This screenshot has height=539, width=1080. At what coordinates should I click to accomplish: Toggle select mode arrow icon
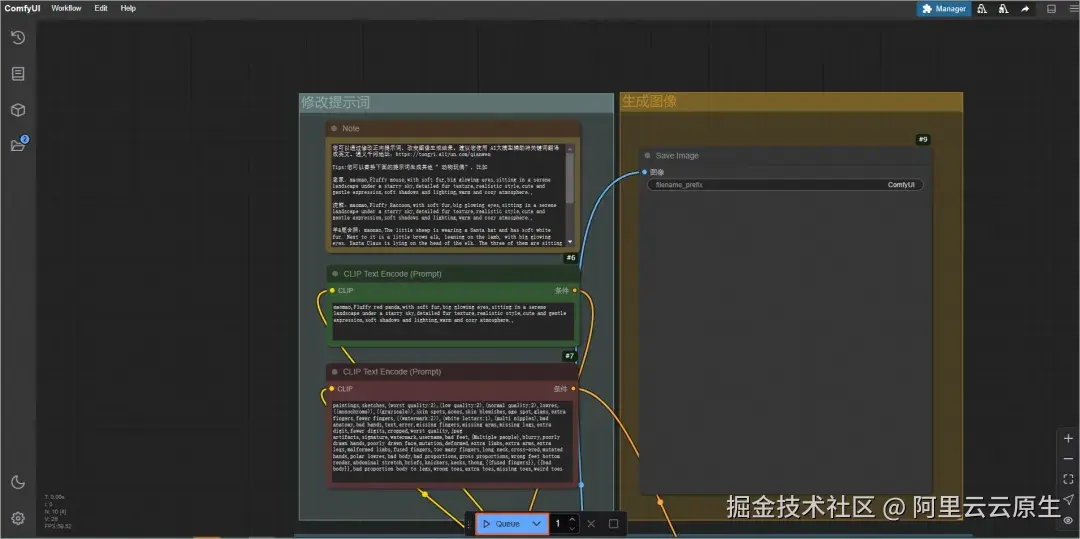pos(1068,500)
